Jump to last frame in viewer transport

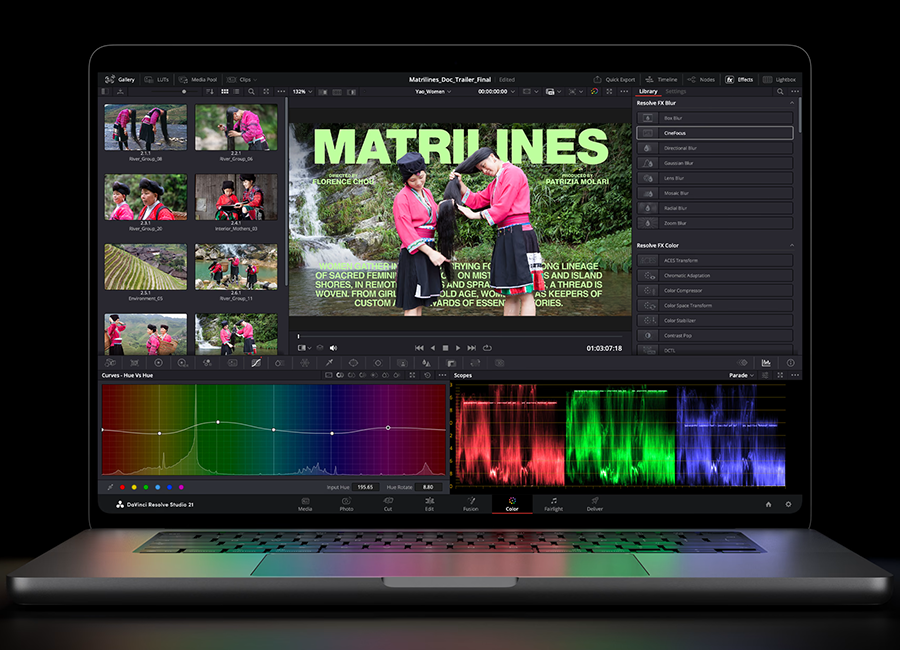pos(472,348)
